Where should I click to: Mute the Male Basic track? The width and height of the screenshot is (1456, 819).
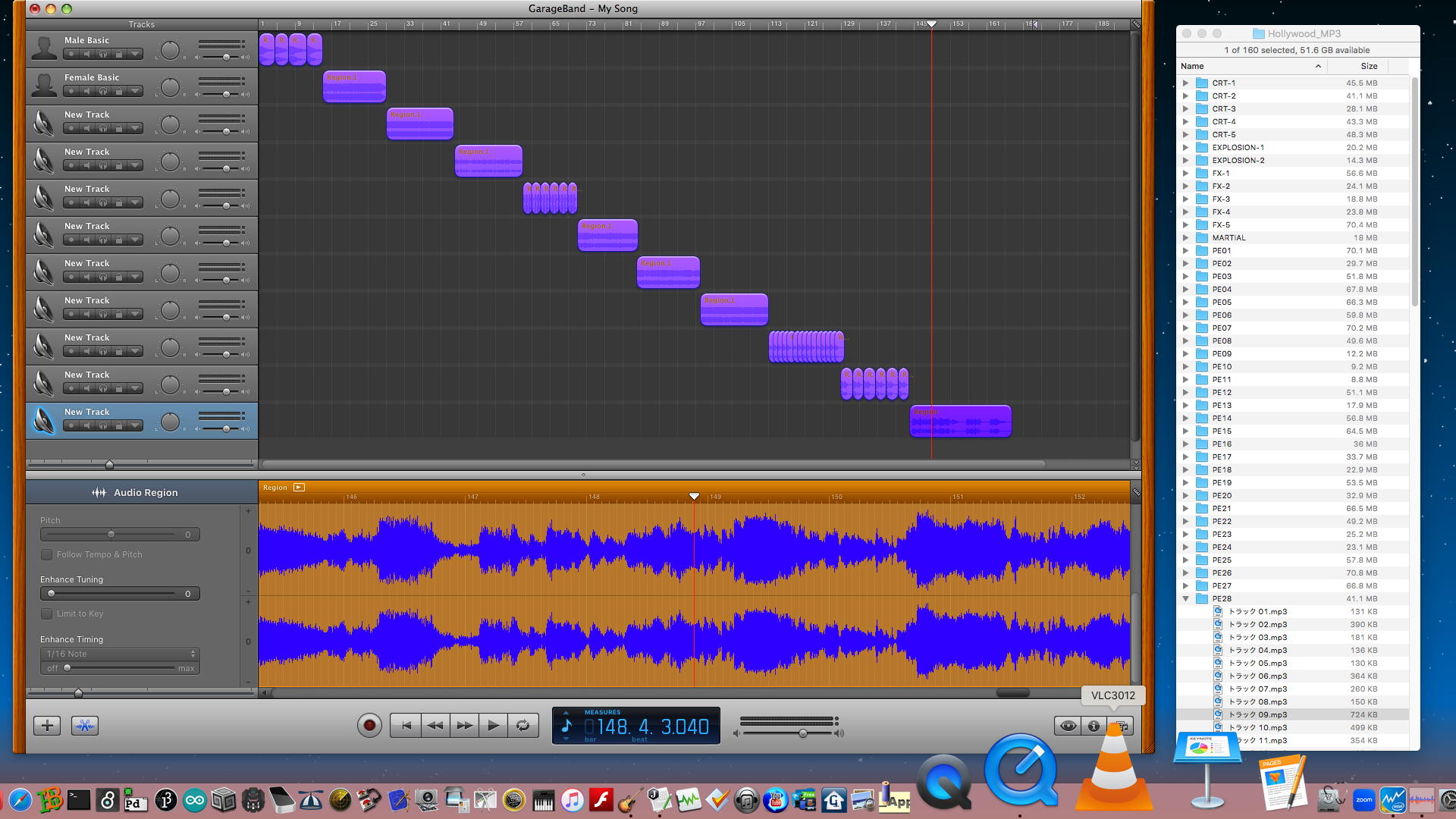tap(86, 54)
